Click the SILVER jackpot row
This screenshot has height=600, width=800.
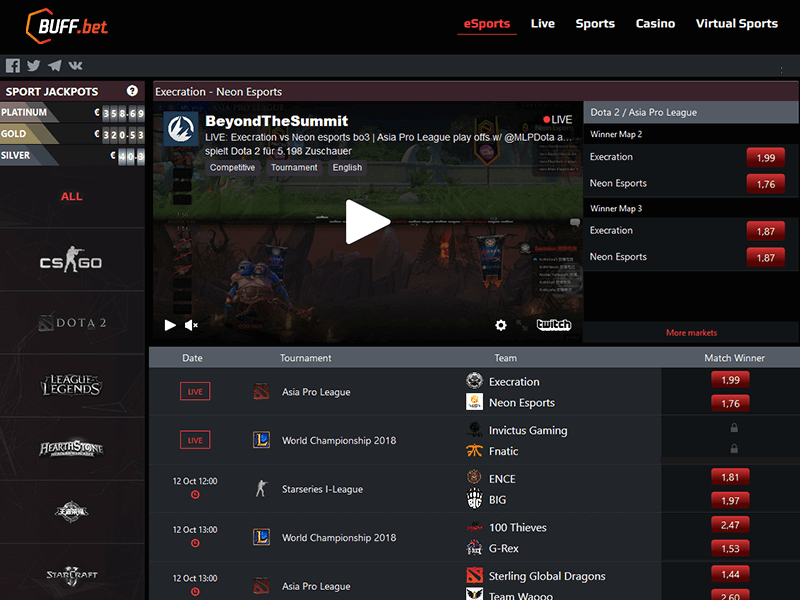click(72, 156)
